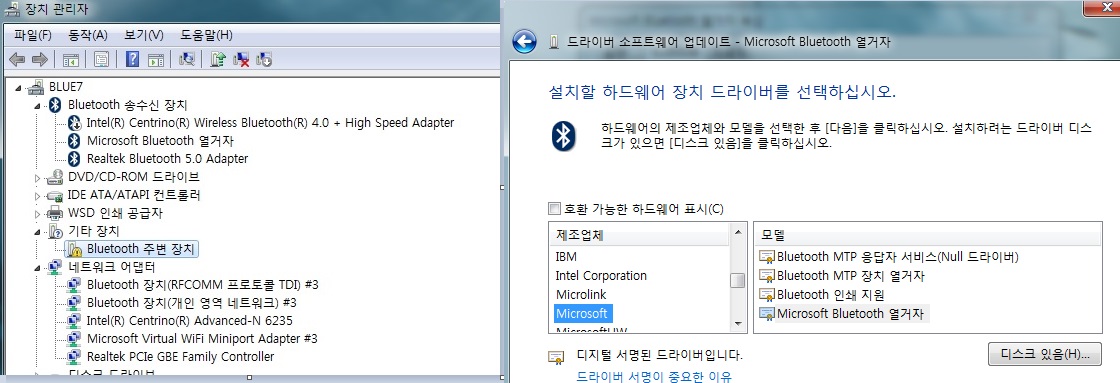Click the Bluetooth icon beside Intel Centrino Wireless Bluetooth
Screen dimensions: 1120x383
click(x=74, y=123)
